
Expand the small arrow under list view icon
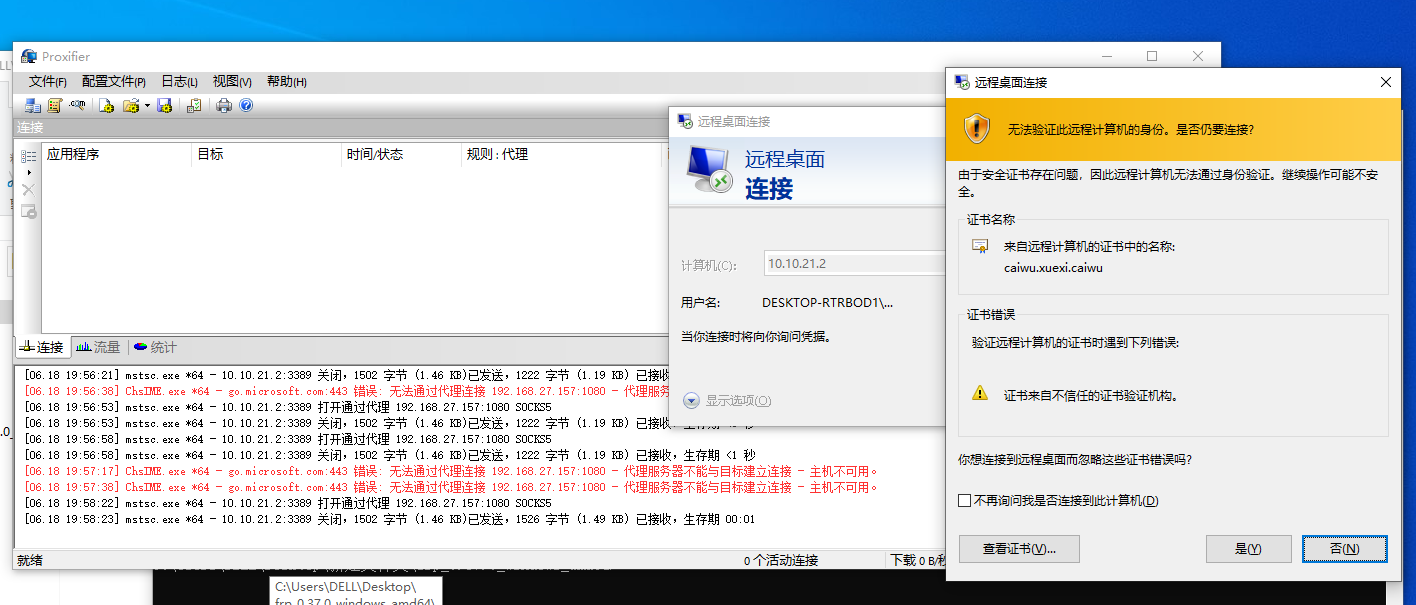[x=28, y=173]
